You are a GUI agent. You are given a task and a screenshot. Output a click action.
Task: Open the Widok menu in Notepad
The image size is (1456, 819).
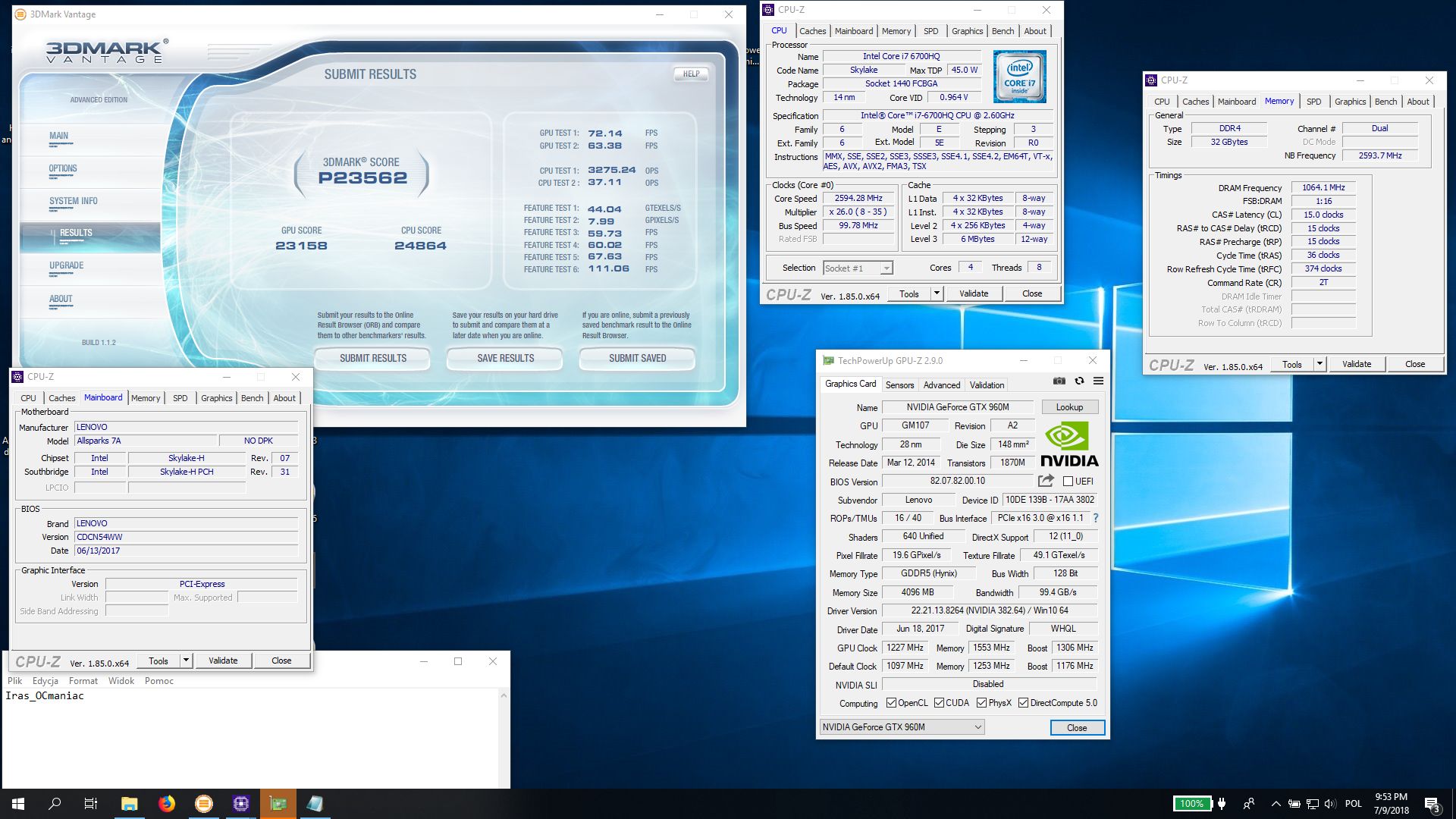pyautogui.click(x=121, y=681)
